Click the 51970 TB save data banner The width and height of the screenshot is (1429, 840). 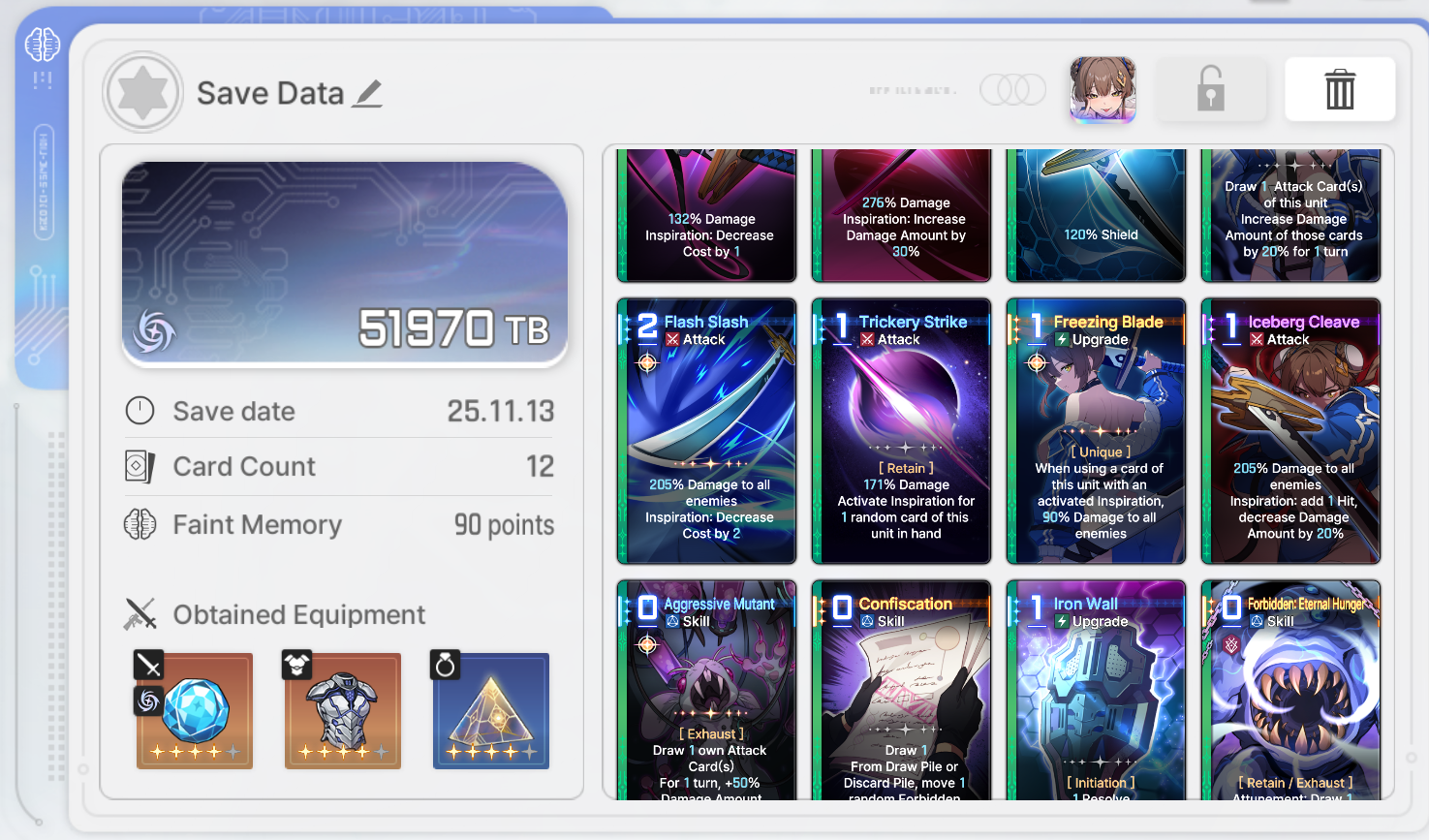click(345, 264)
